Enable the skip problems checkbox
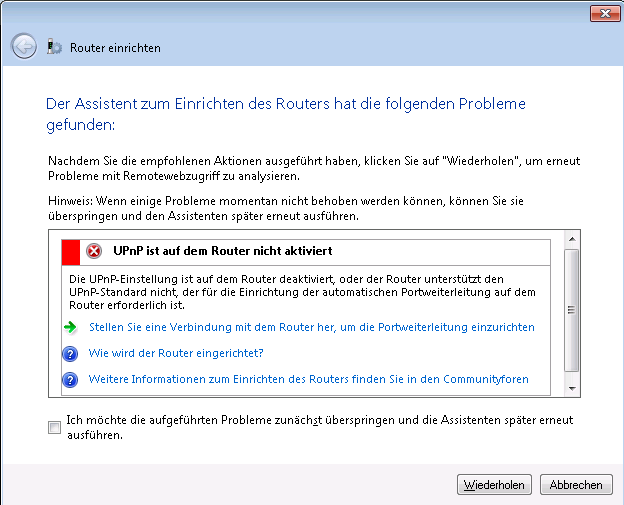Image resolution: width=624 pixels, height=505 pixels. tap(54, 428)
